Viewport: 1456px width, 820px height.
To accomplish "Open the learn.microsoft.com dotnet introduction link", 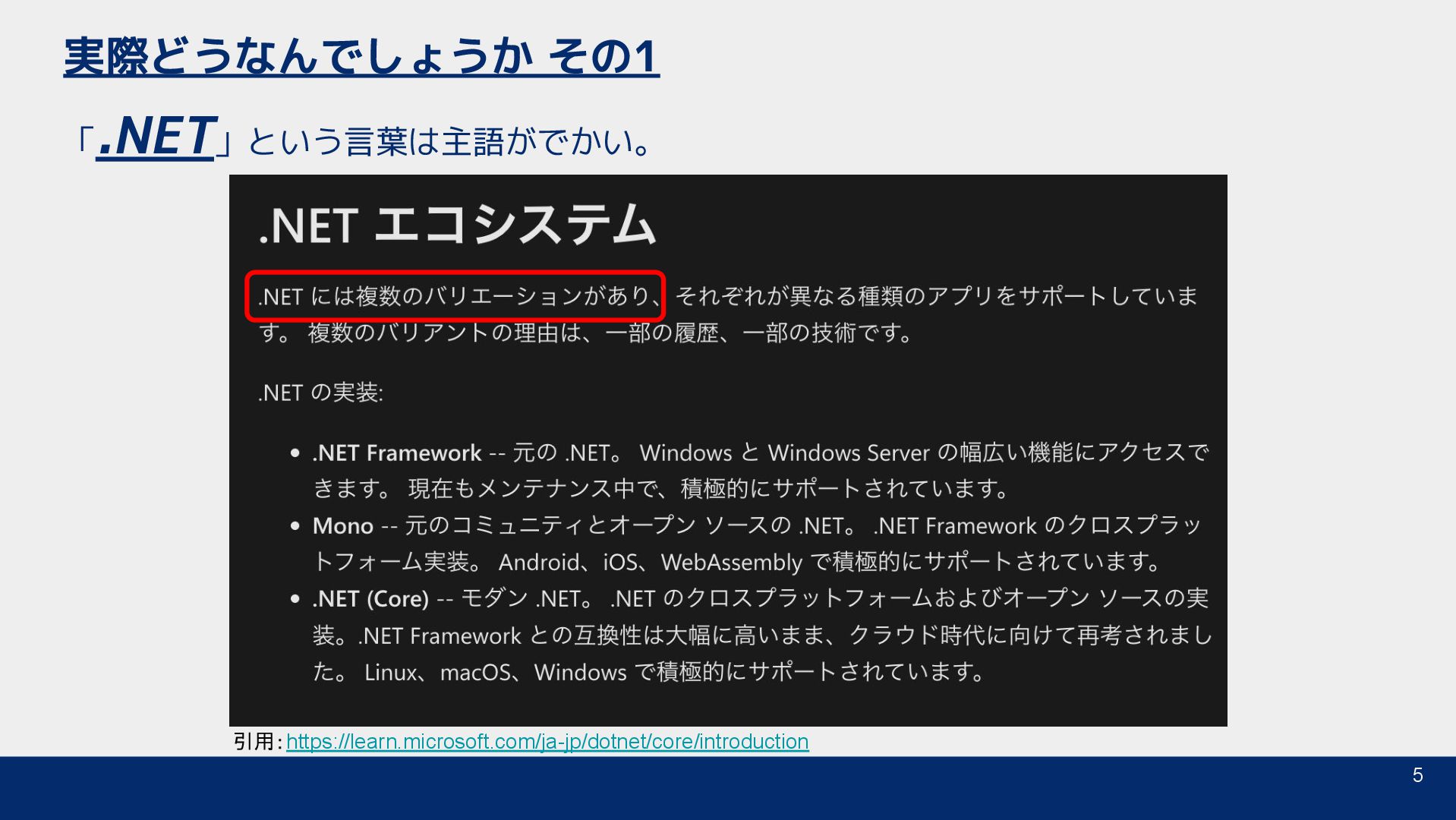I will pos(547,741).
